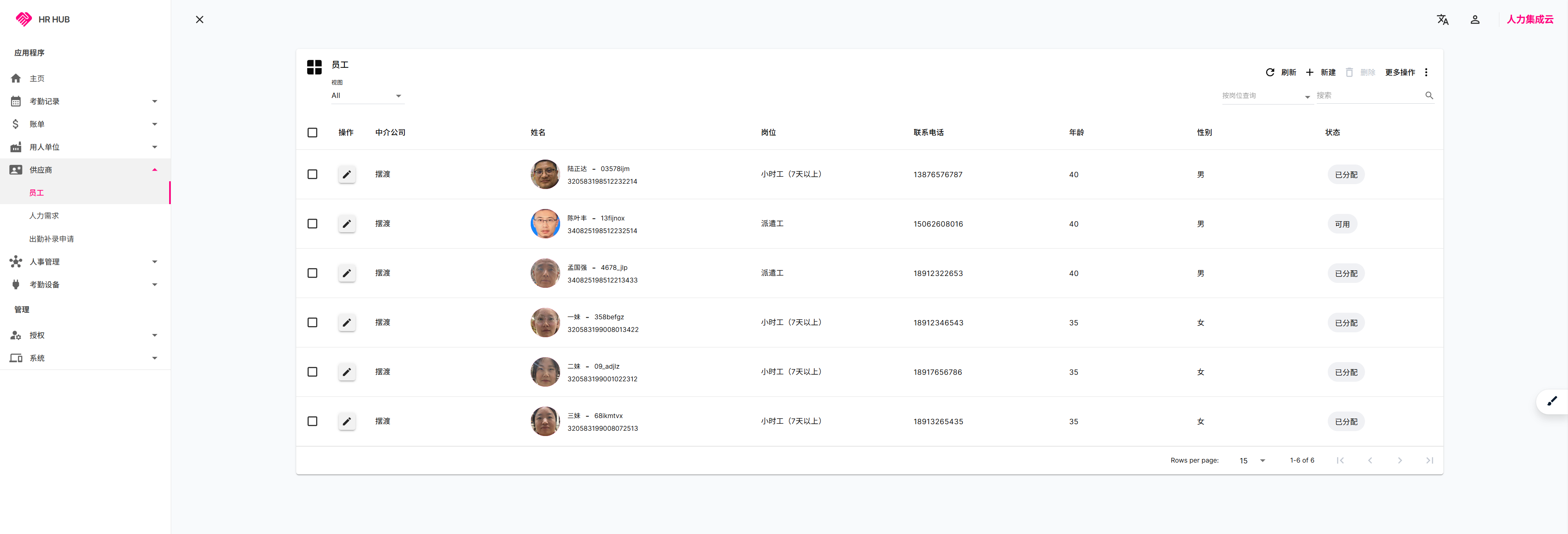1568x534 pixels.
Task: Go to 出勤补录申请 menu item
Action: click(x=51, y=239)
